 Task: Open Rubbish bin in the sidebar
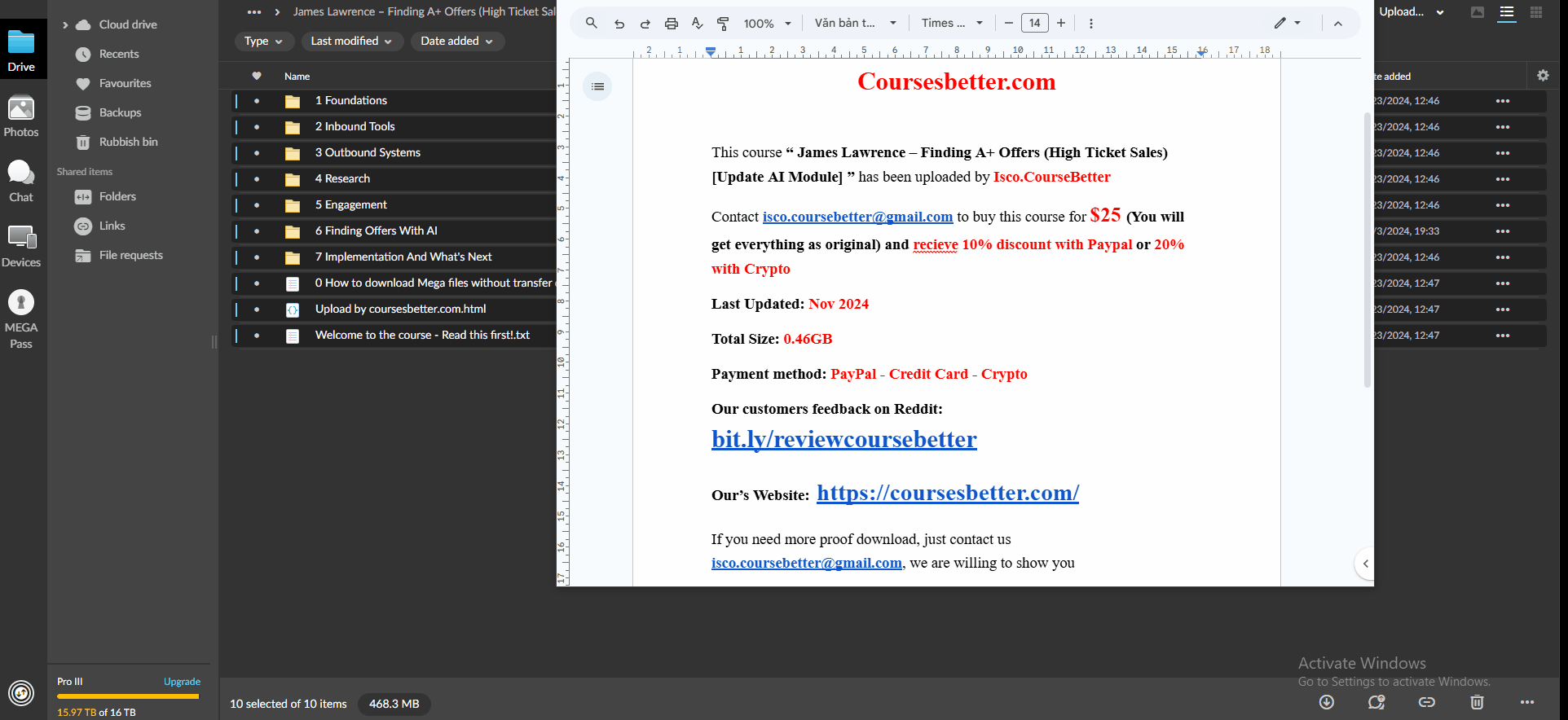click(128, 143)
